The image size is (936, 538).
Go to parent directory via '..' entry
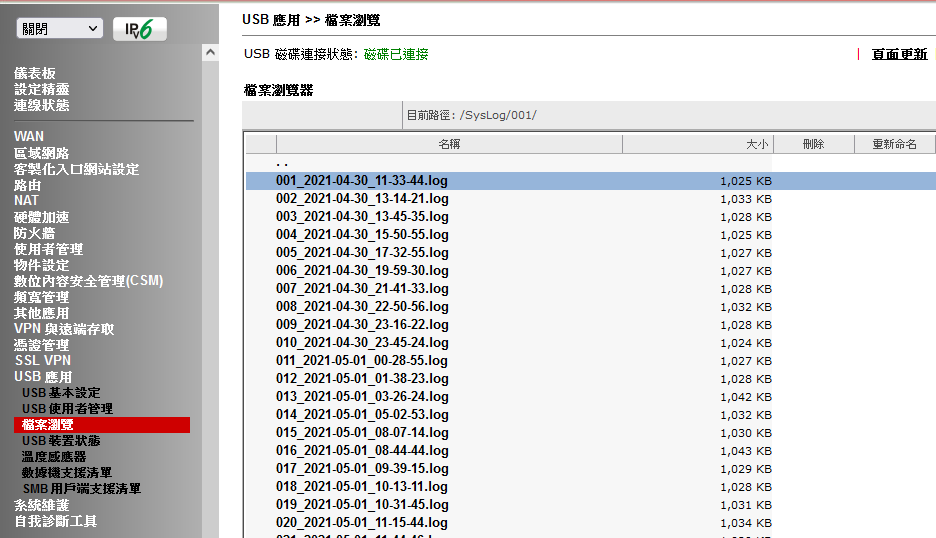(x=282, y=163)
